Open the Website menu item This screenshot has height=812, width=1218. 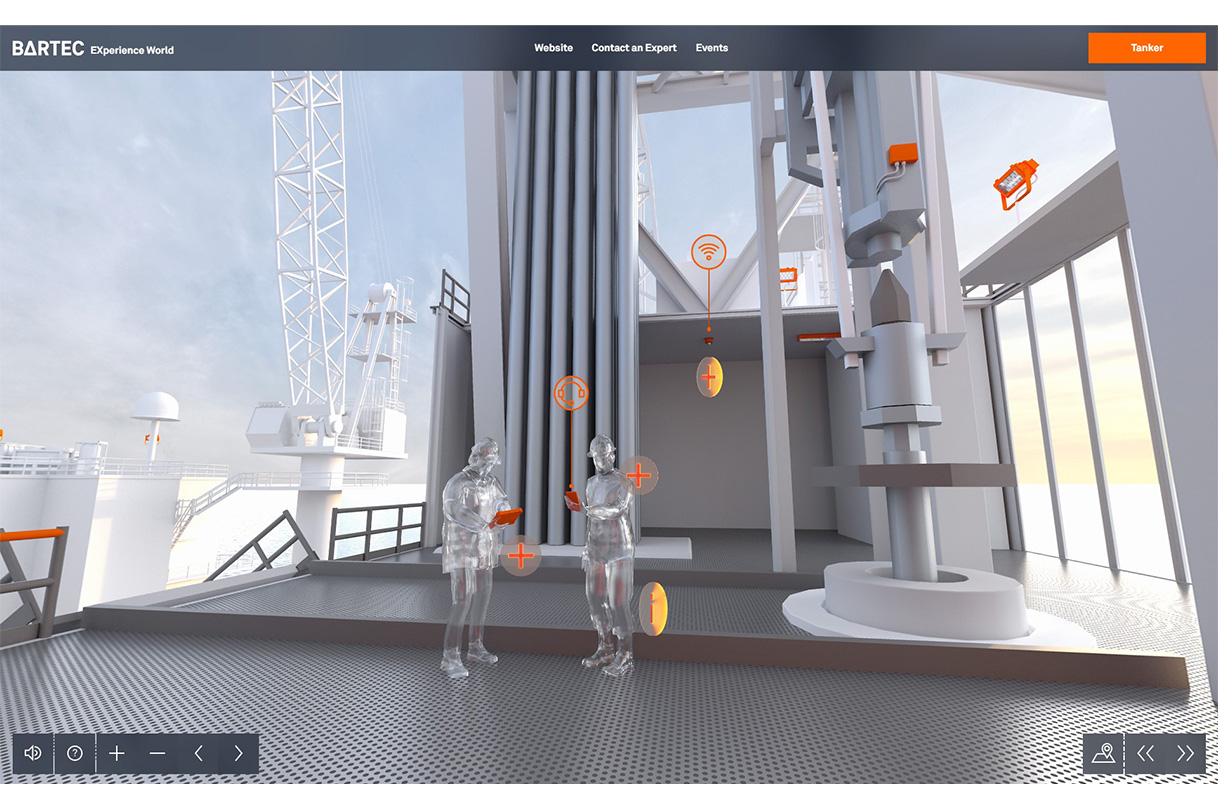[553, 48]
